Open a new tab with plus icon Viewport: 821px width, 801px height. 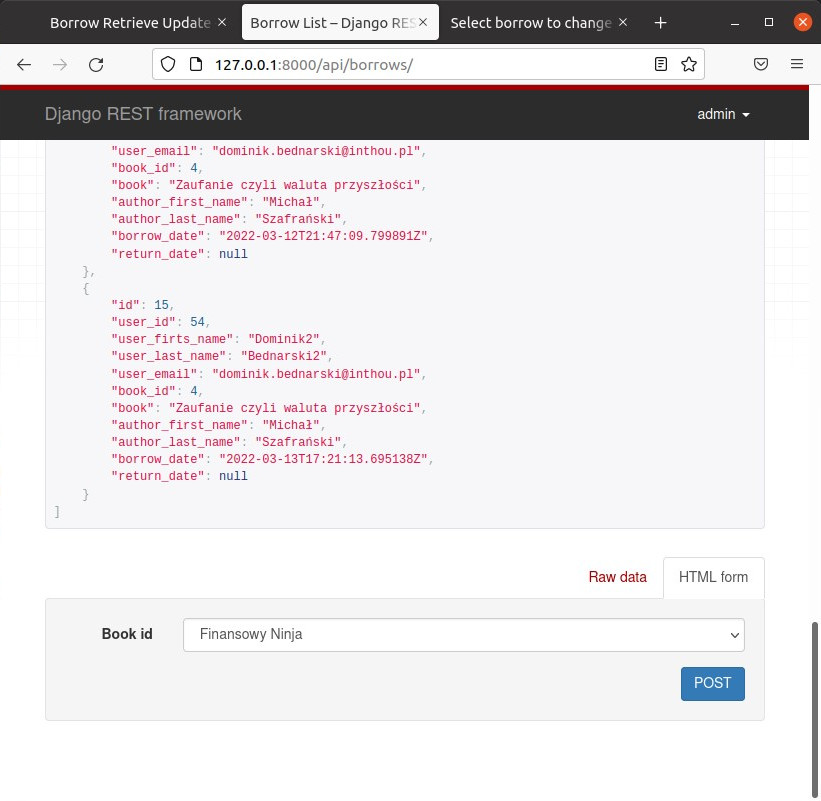click(660, 22)
